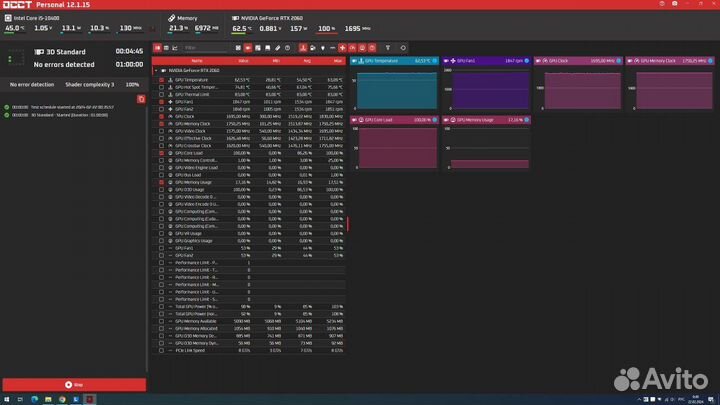720x405 pixels.
Task: Enable the GPU Hot Spot Temperature checkbox
Action: 161,87
